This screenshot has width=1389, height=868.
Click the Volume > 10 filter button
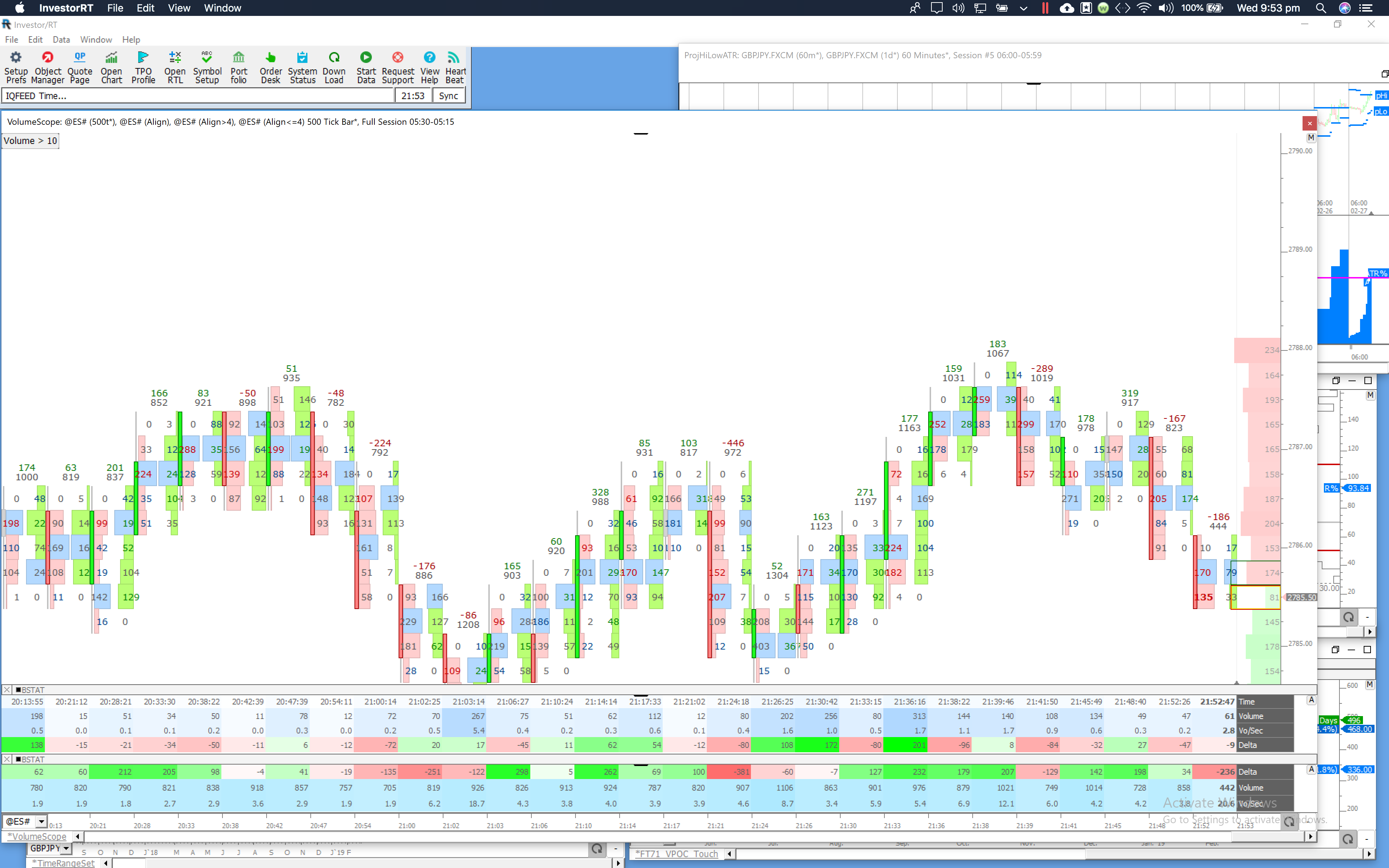tap(30, 141)
